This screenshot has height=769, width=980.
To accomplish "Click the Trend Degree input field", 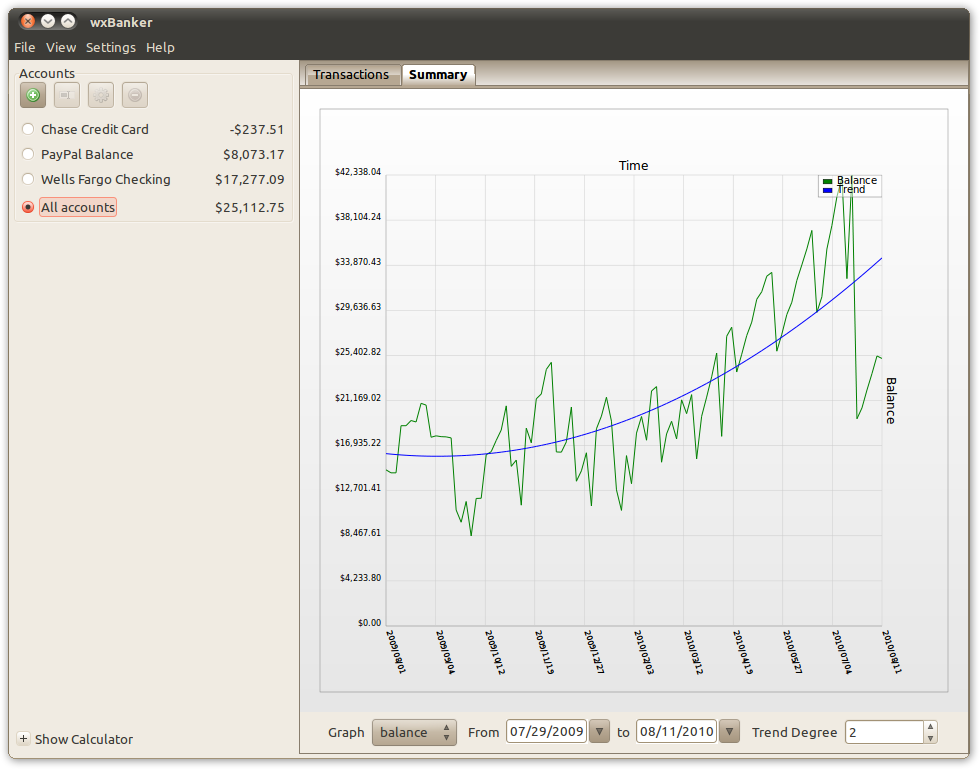I will click(884, 732).
